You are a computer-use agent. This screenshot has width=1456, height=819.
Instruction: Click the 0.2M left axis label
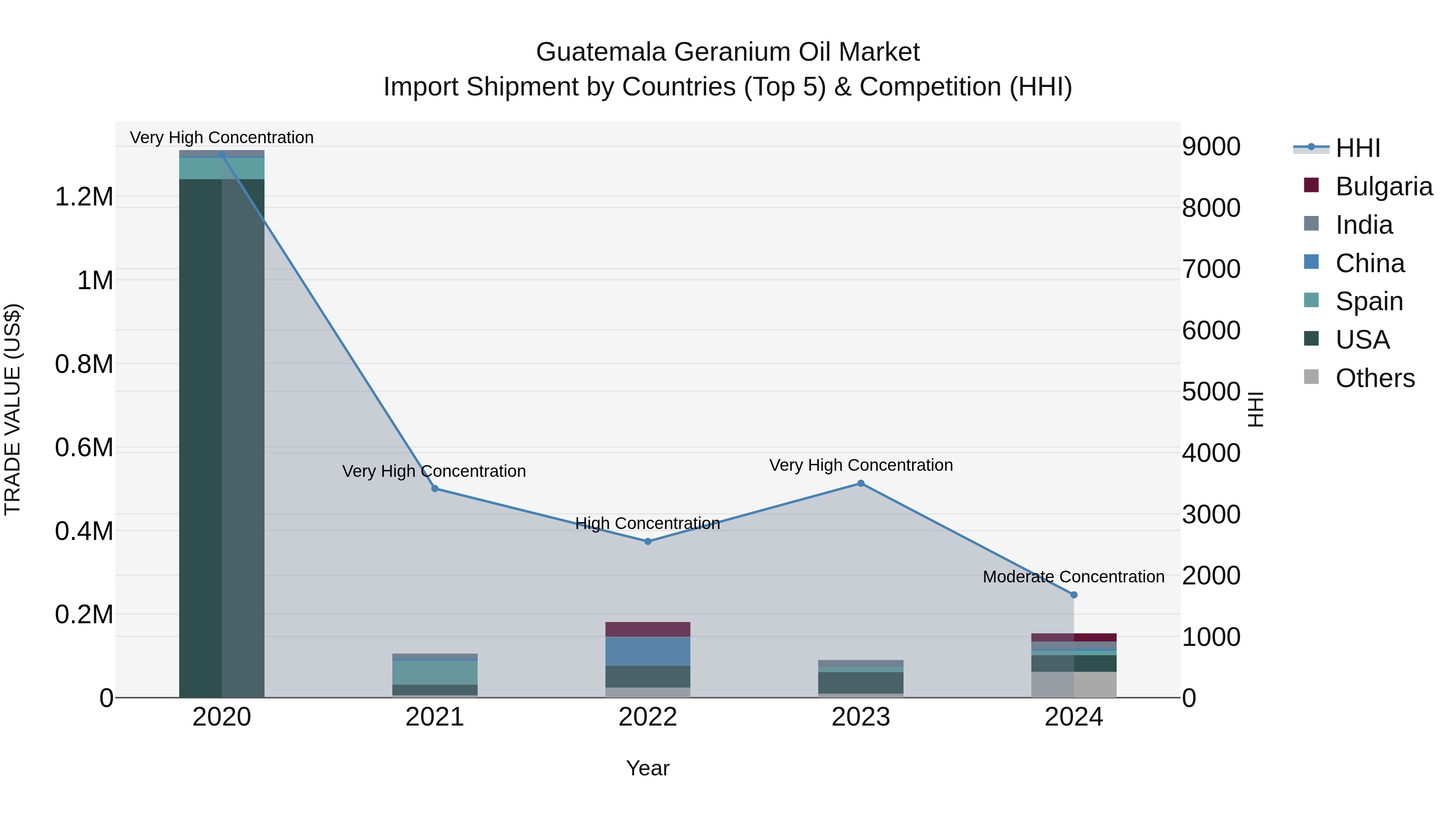point(84,614)
